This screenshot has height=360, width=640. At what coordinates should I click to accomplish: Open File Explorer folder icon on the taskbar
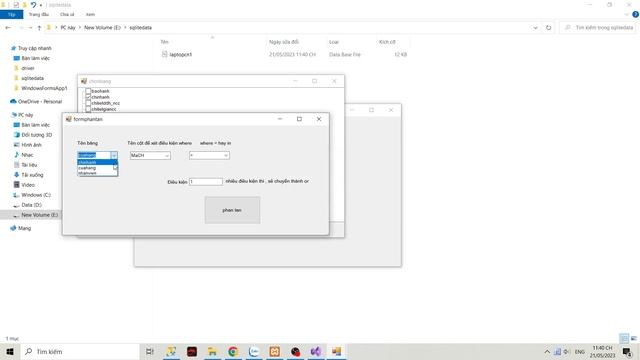point(212,351)
